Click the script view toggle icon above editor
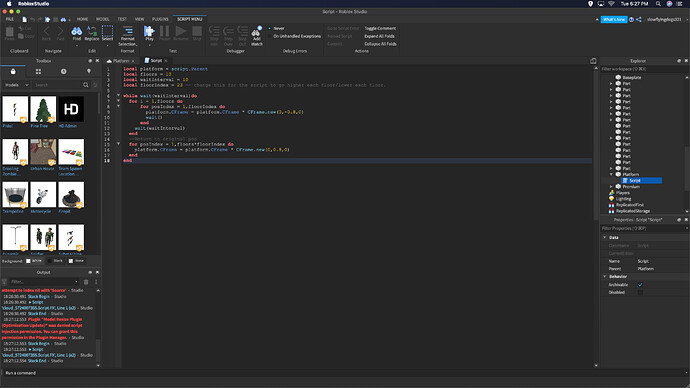 click(x=593, y=61)
